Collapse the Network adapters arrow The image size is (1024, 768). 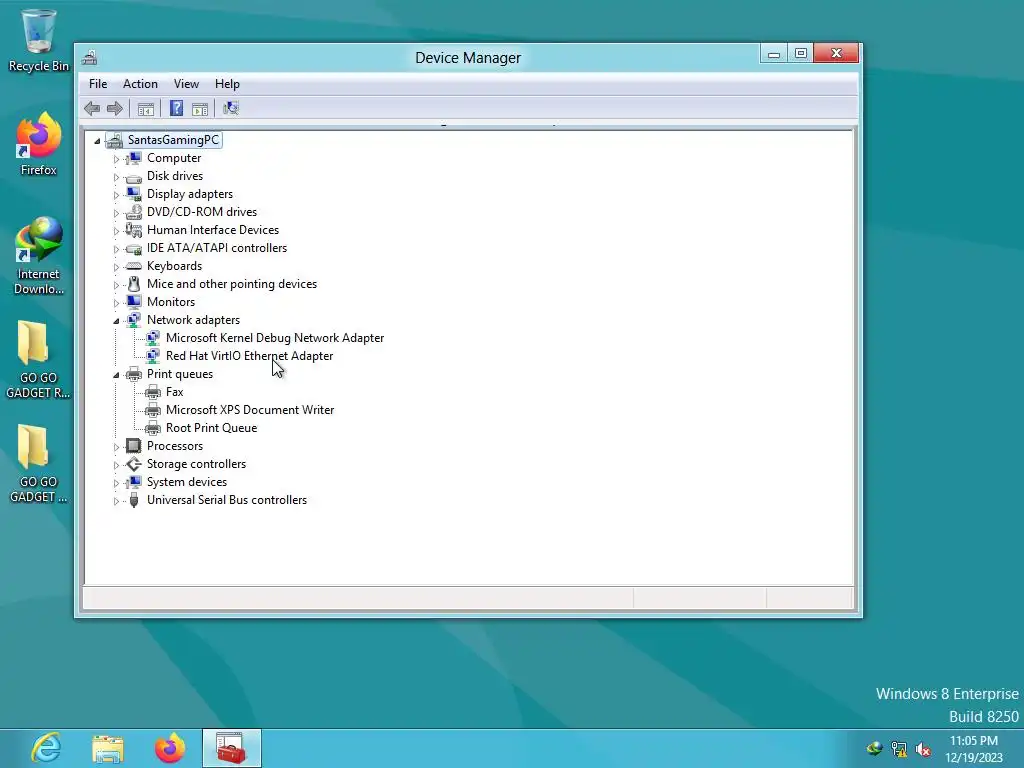[116, 321]
